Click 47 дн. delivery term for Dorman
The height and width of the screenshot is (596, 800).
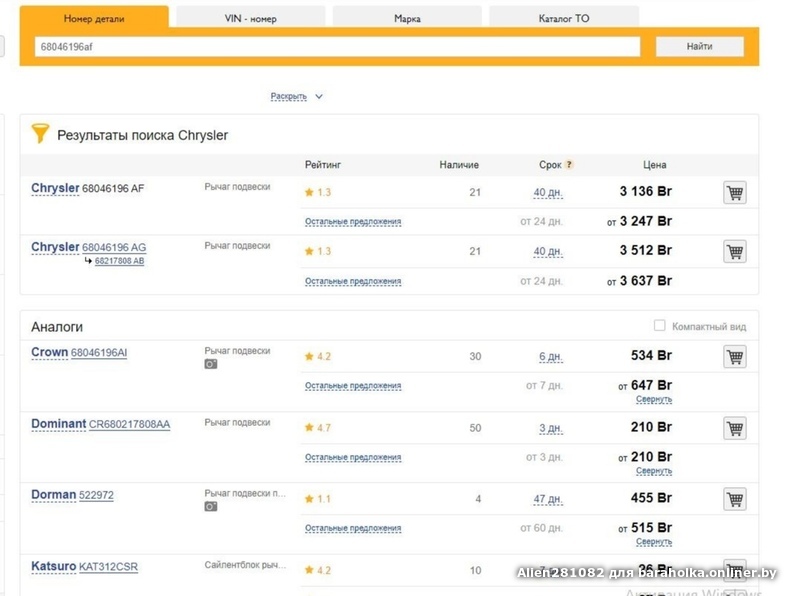click(x=548, y=499)
